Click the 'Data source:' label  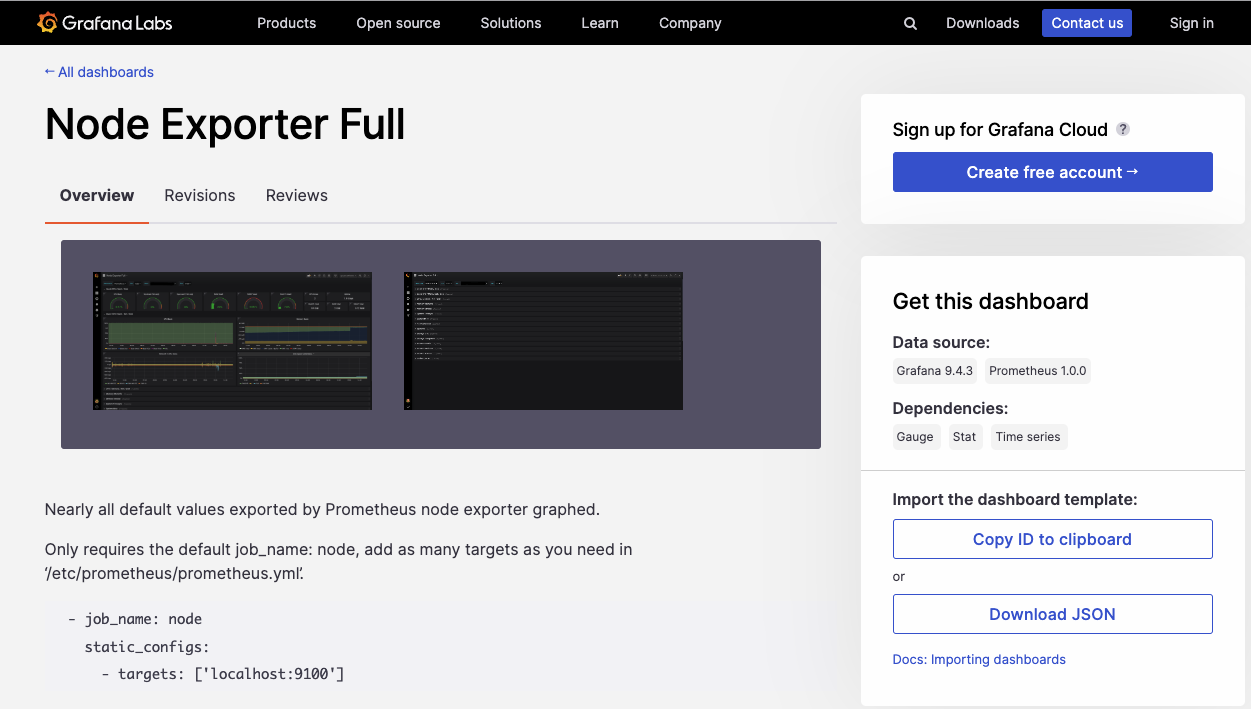(x=942, y=342)
